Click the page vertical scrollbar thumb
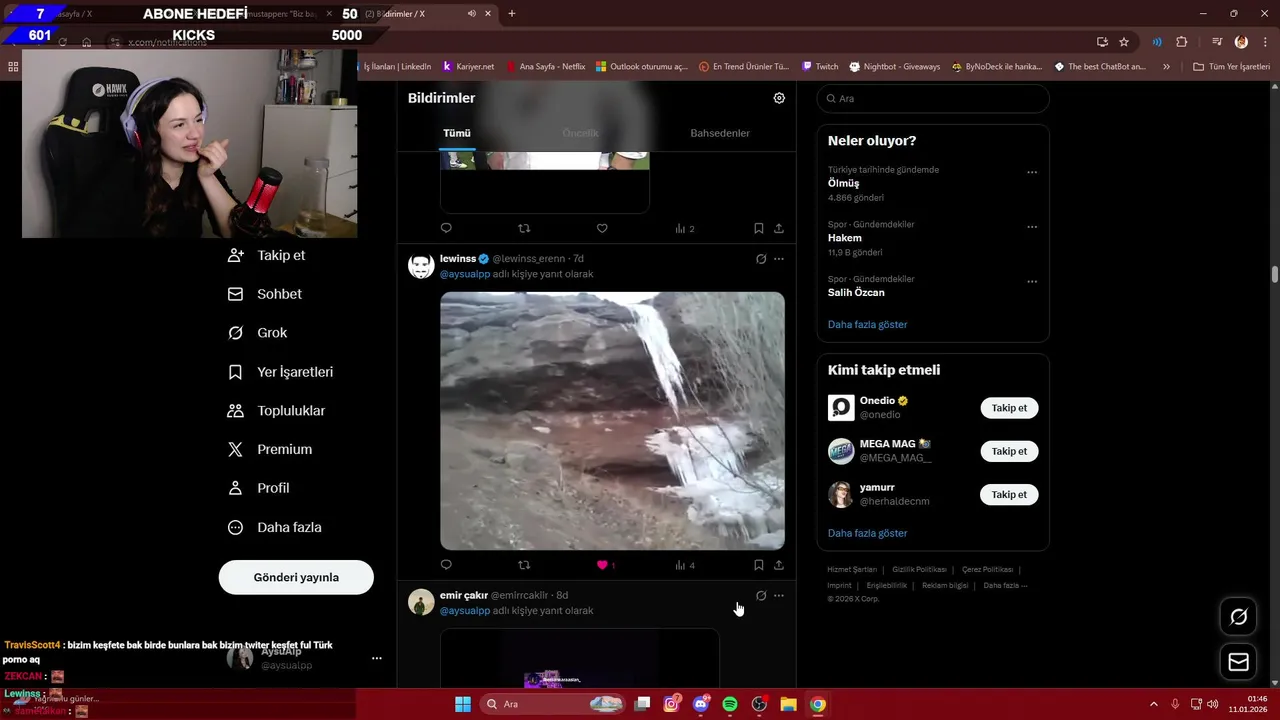 tap(1274, 274)
